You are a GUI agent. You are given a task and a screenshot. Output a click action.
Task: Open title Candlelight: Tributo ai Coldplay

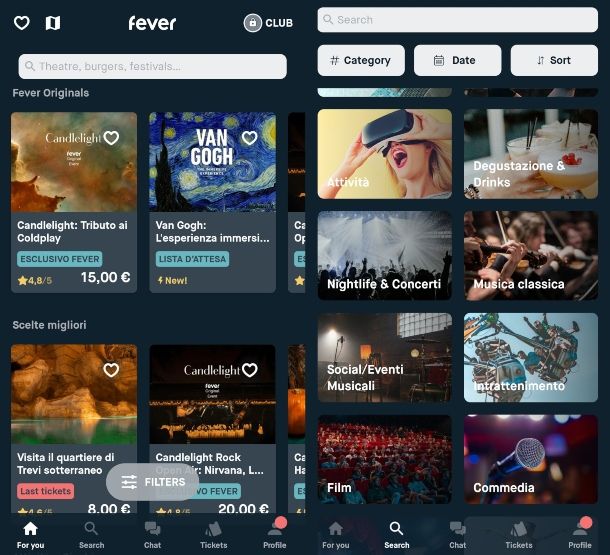coord(72,231)
